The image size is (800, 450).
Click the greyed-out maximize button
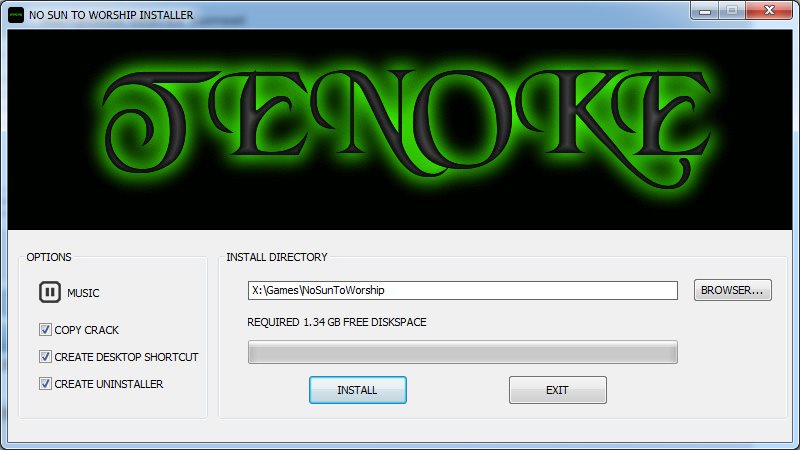click(x=732, y=11)
